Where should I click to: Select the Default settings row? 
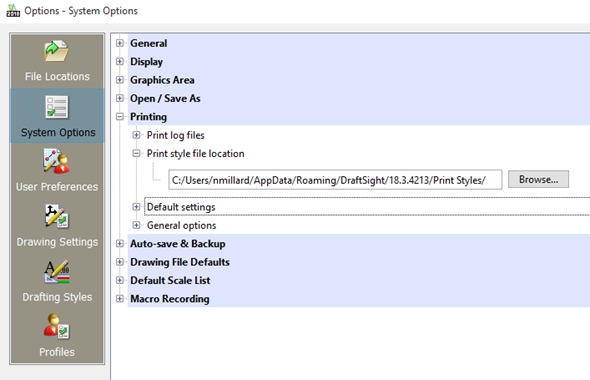point(367,207)
